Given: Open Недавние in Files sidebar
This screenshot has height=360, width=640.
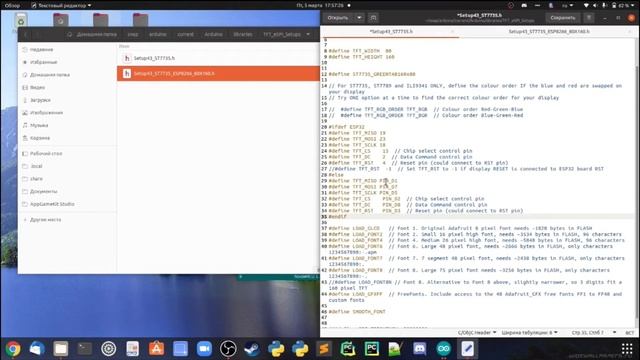Looking at the screenshot, I should pos(67,49).
